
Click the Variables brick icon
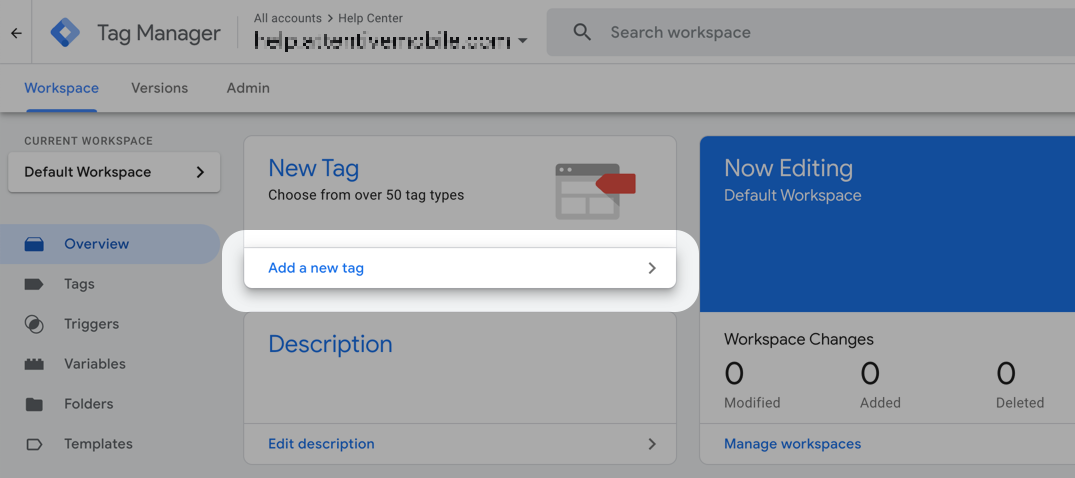[x=34, y=363]
